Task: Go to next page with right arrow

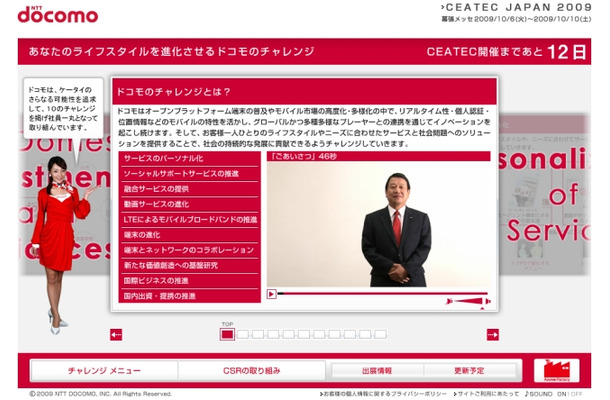Action: pos(493,335)
